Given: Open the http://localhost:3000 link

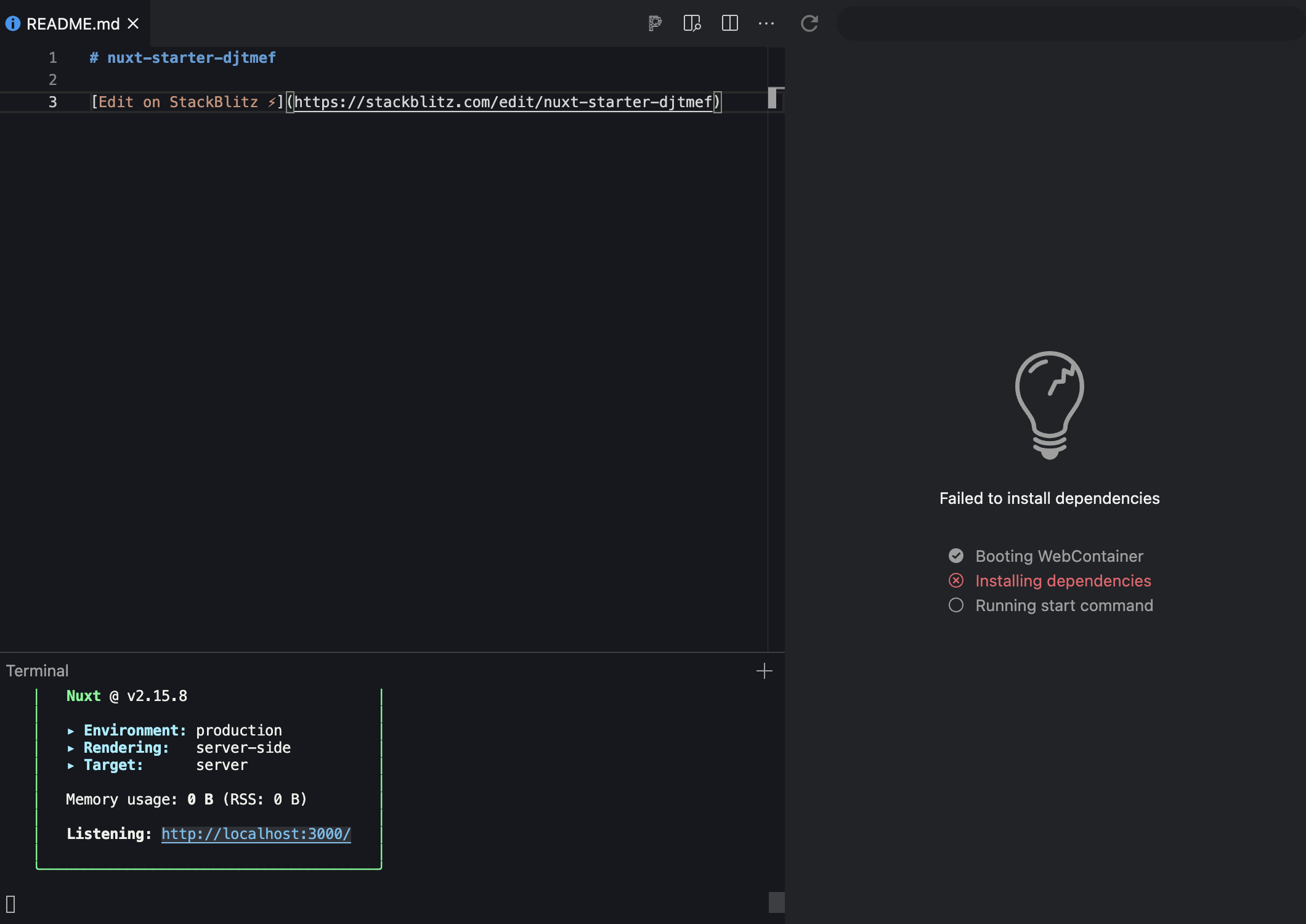Looking at the screenshot, I should pyautogui.click(x=255, y=834).
